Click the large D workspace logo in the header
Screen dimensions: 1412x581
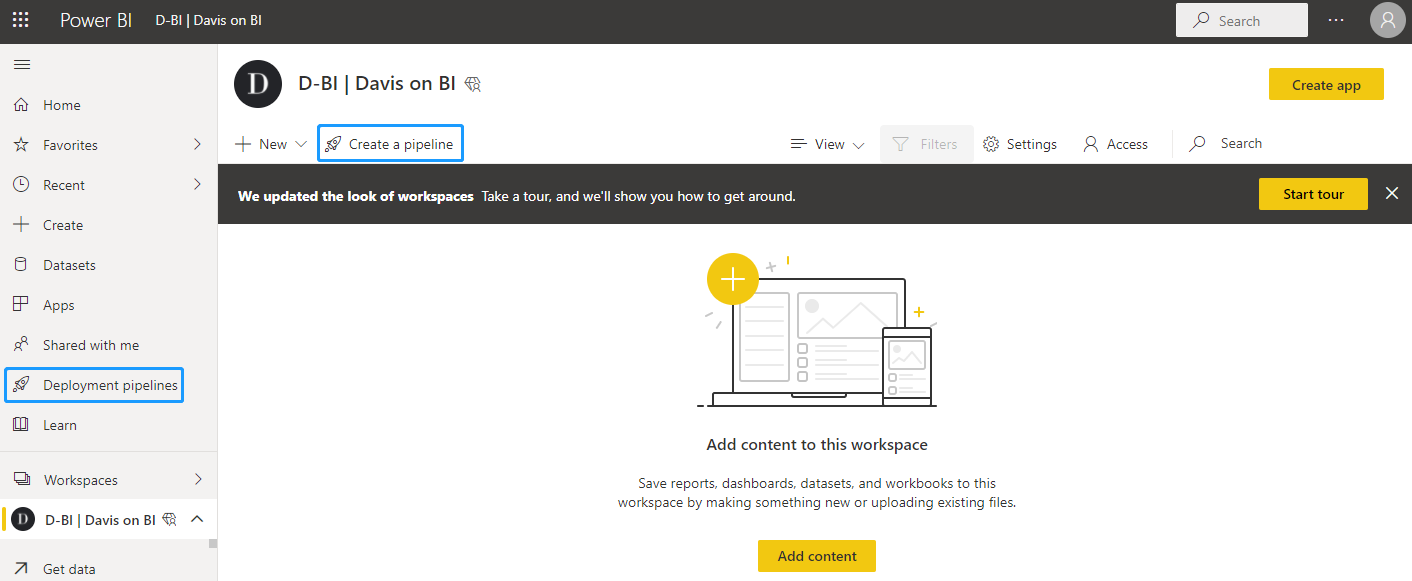tap(258, 83)
